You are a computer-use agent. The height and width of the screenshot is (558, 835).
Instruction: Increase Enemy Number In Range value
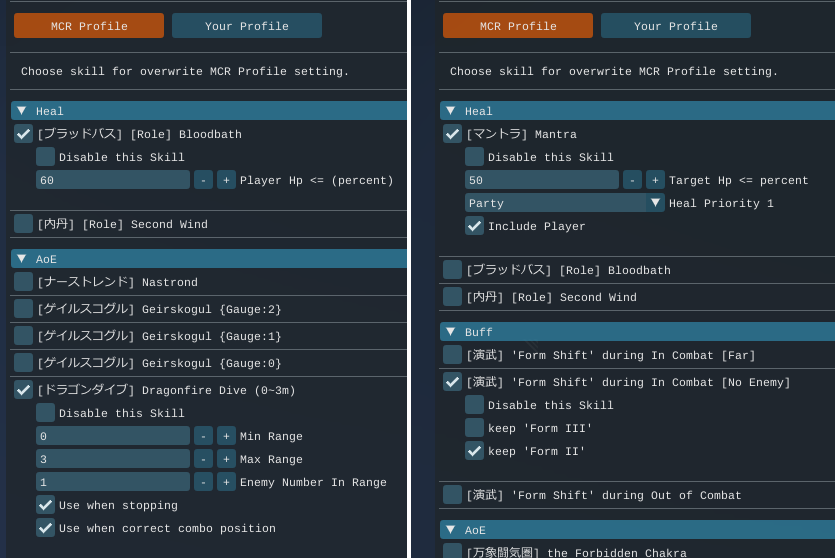click(226, 482)
